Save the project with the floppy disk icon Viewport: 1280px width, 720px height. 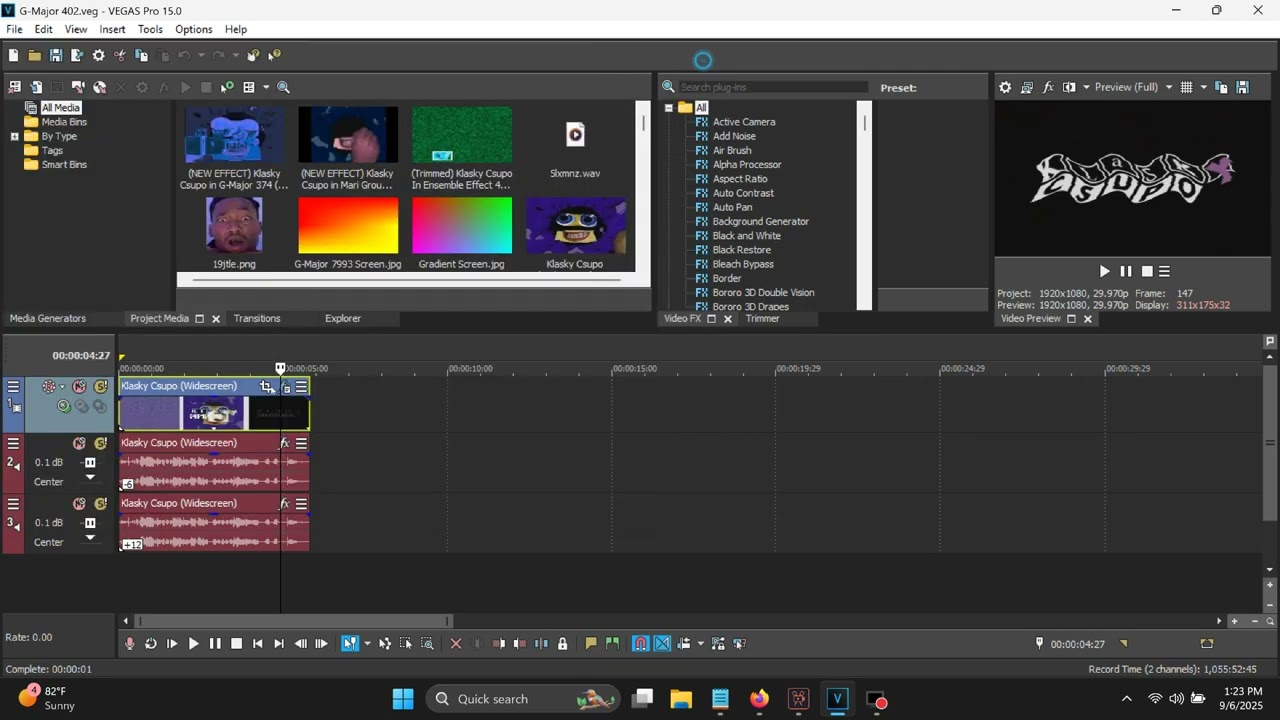point(56,56)
